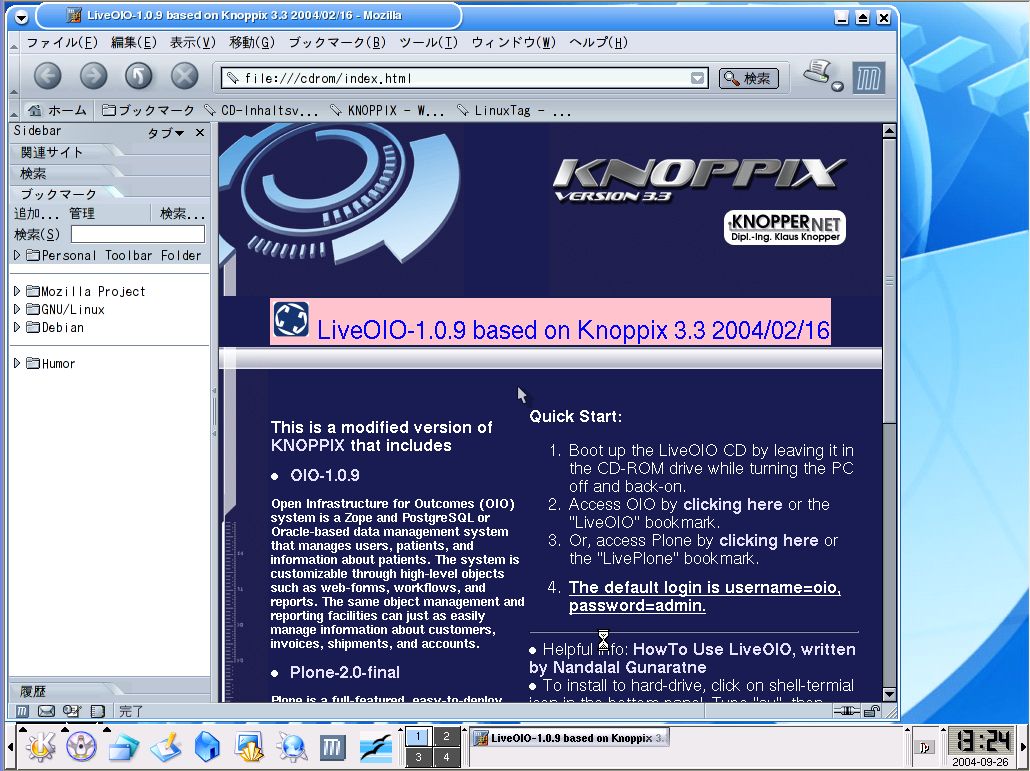Open the ウィンドウ(W) menu
Screen dimensions: 1030x771
tap(513, 43)
